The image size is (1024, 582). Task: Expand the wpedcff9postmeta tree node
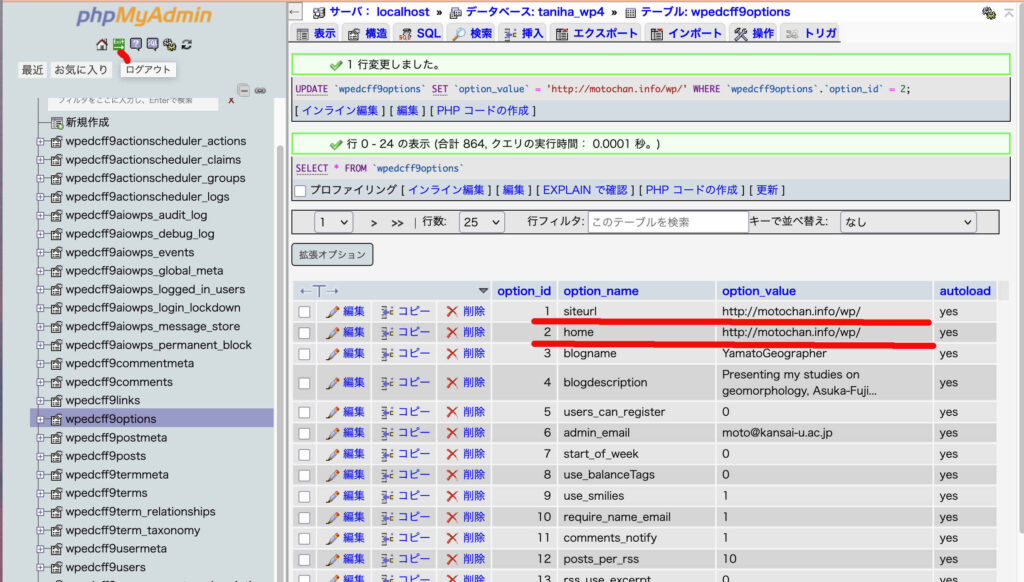(40, 438)
